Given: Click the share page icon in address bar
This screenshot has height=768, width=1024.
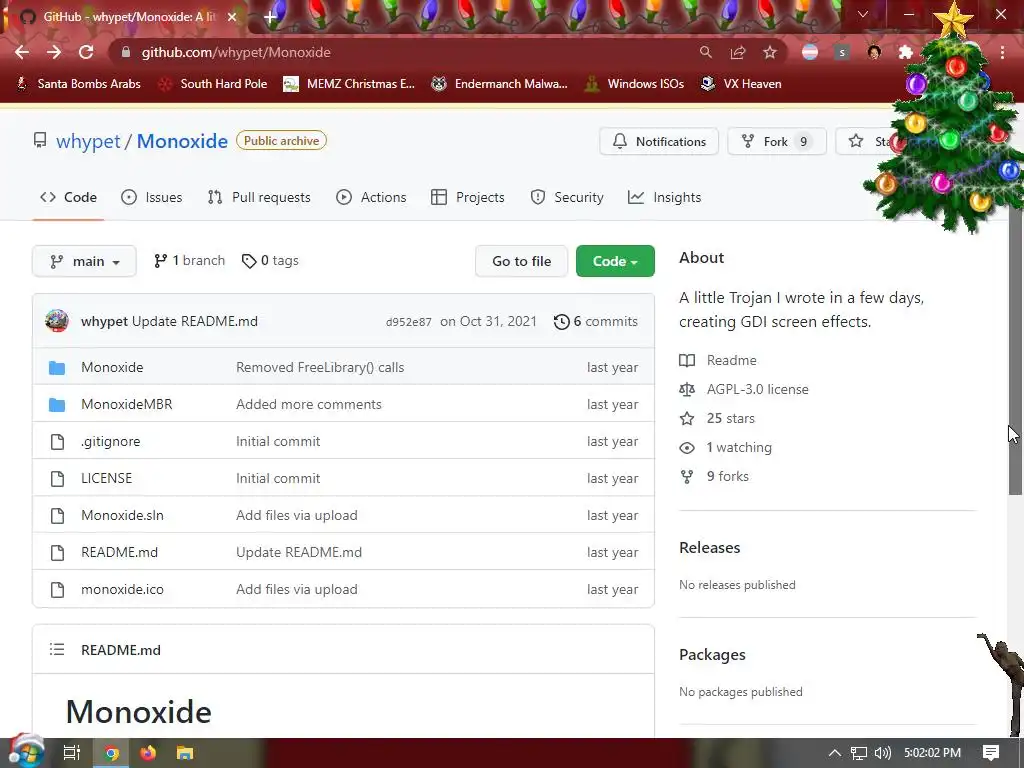Looking at the screenshot, I should pos(738,52).
